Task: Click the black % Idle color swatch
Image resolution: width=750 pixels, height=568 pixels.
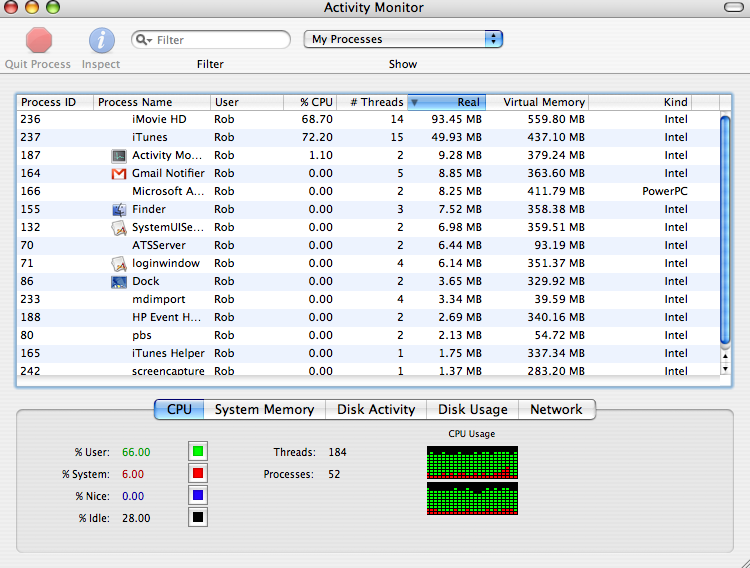Action: click(x=198, y=517)
